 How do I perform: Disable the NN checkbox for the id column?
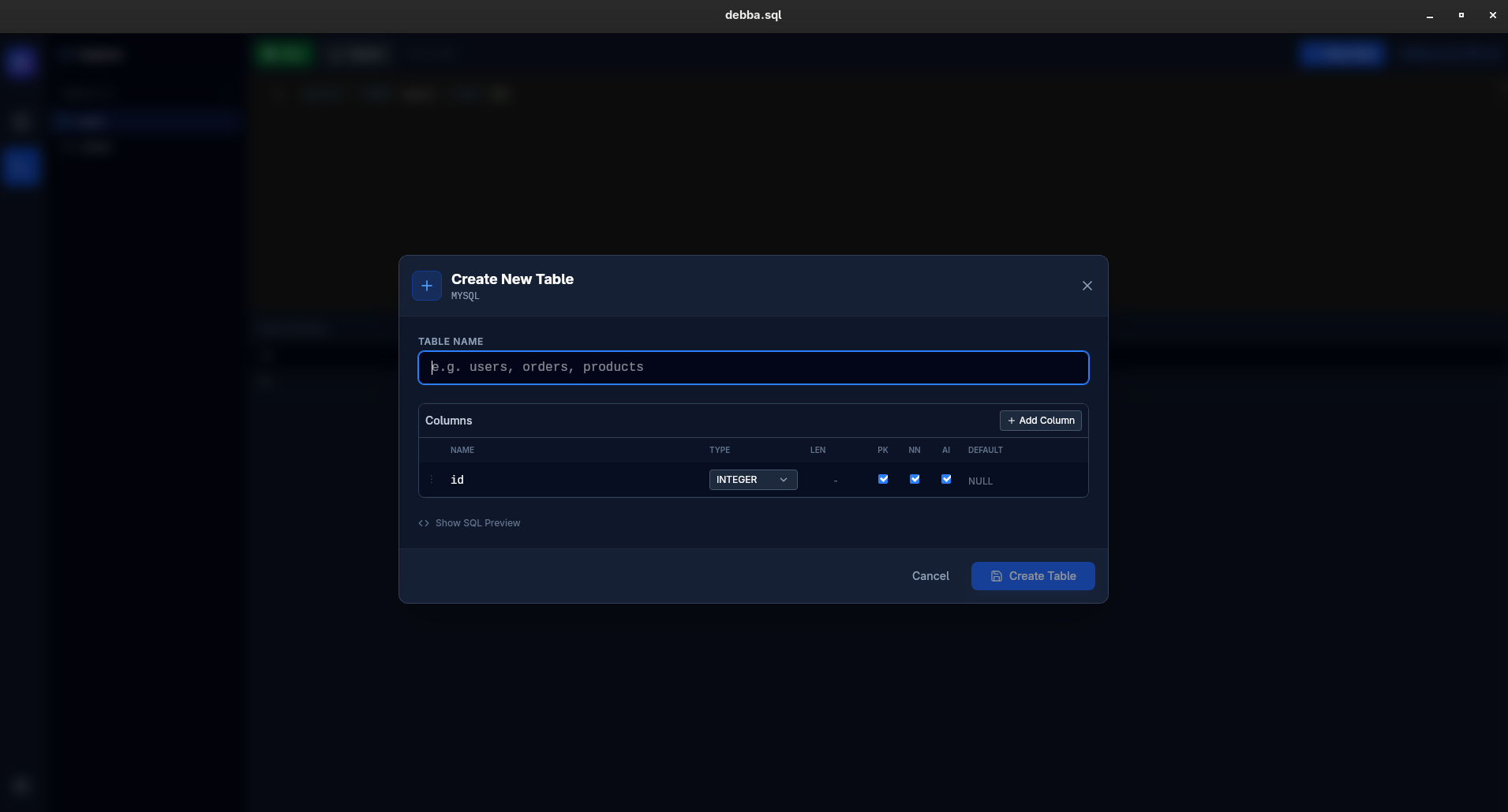point(914,479)
